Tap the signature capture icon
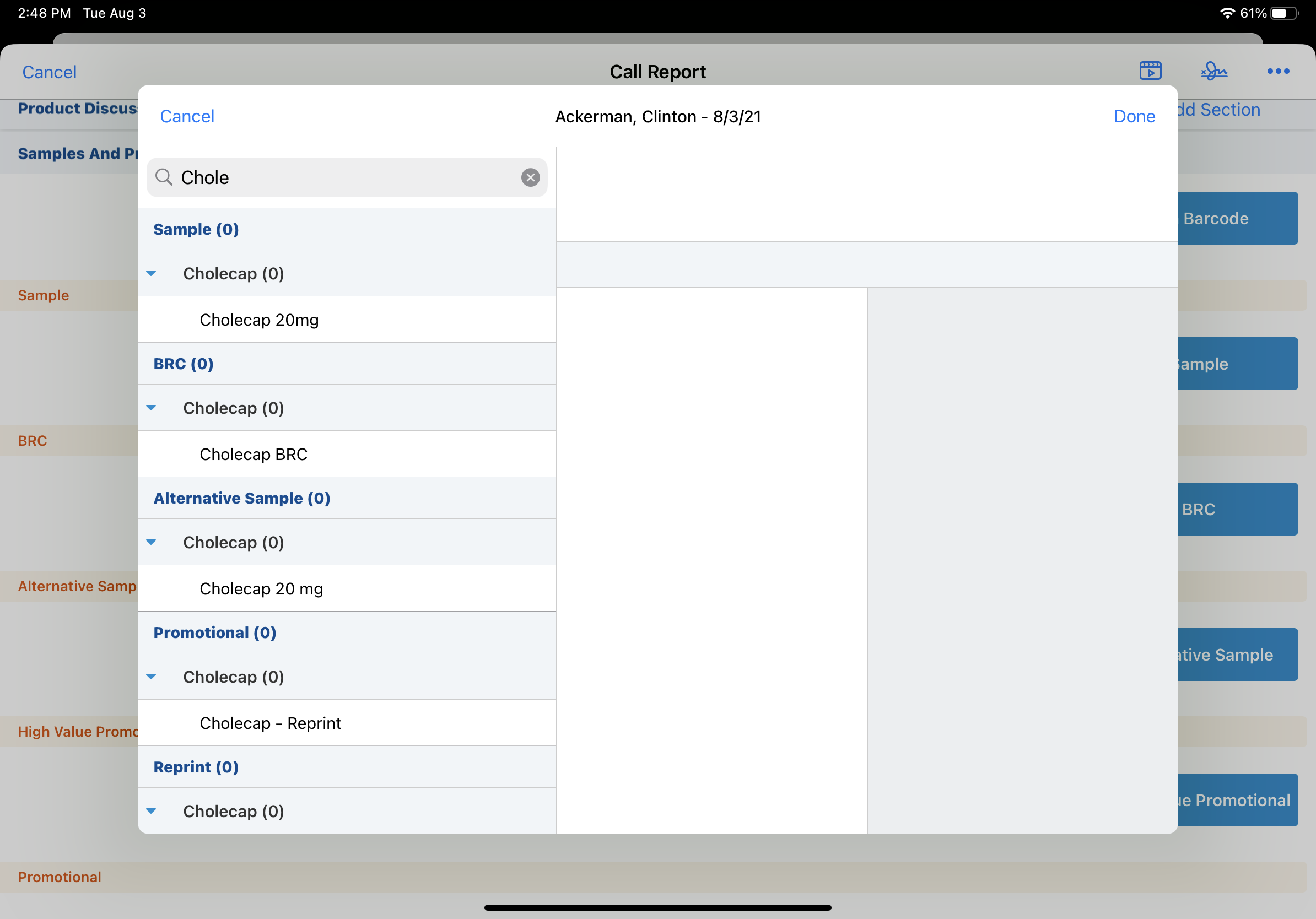Image resolution: width=1316 pixels, height=919 pixels. tap(1214, 71)
